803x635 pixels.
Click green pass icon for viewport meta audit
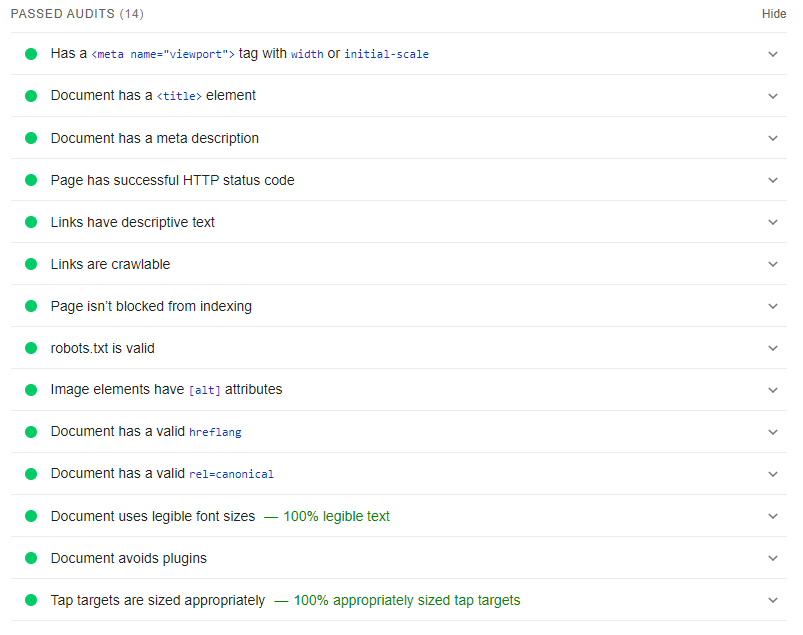click(31, 54)
